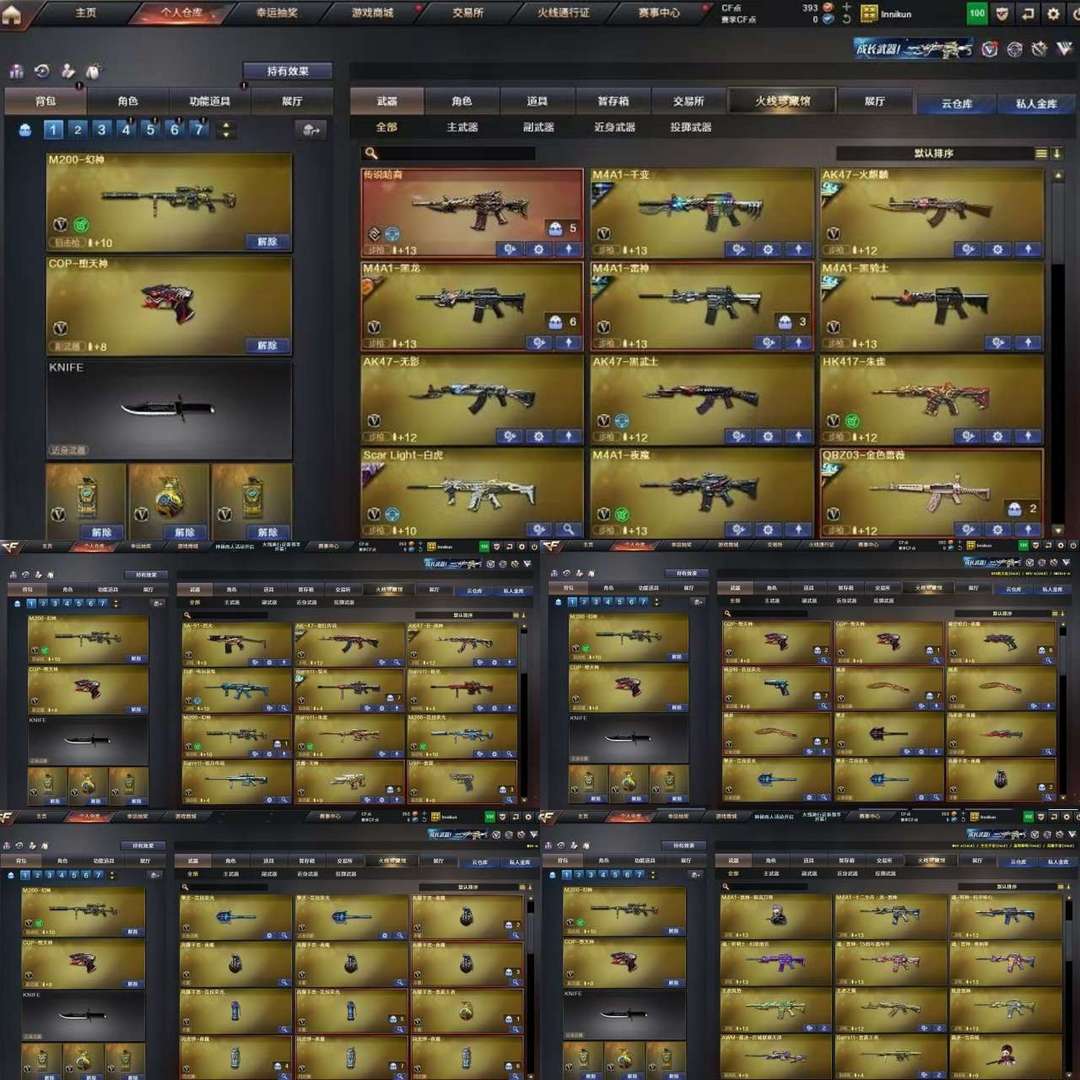This screenshot has width=1080, height=1080.
Task: Open the 默认排序 sort dropdown
Action: 934,154
